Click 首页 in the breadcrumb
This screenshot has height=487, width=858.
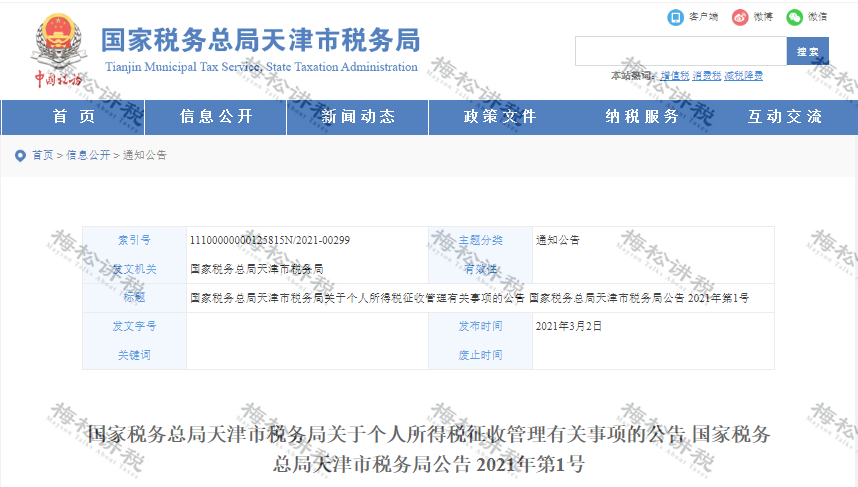(x=43, y=155)
